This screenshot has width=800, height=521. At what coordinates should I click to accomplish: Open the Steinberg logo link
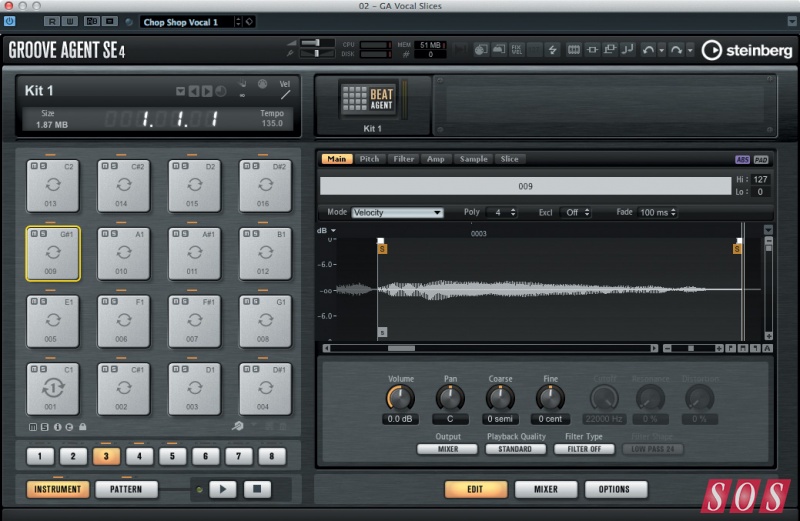click(747, 50)
